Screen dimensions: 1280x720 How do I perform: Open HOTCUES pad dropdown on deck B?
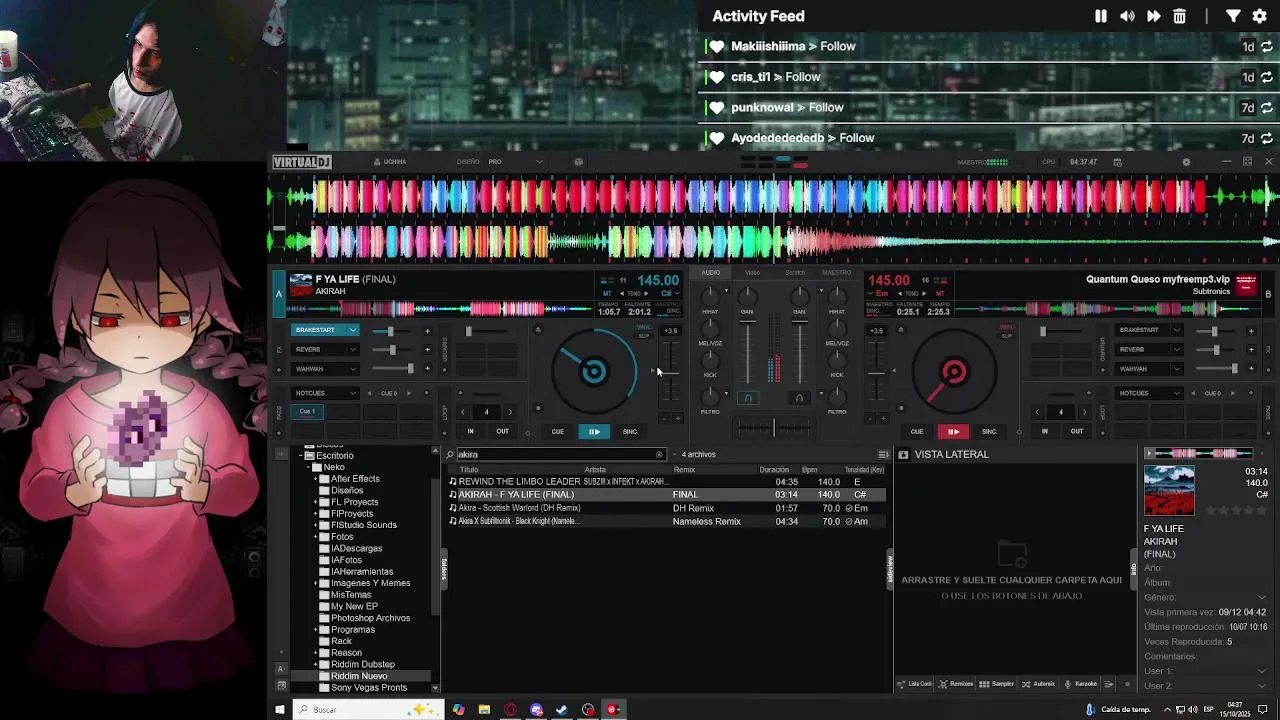(x=1176, y=394)
